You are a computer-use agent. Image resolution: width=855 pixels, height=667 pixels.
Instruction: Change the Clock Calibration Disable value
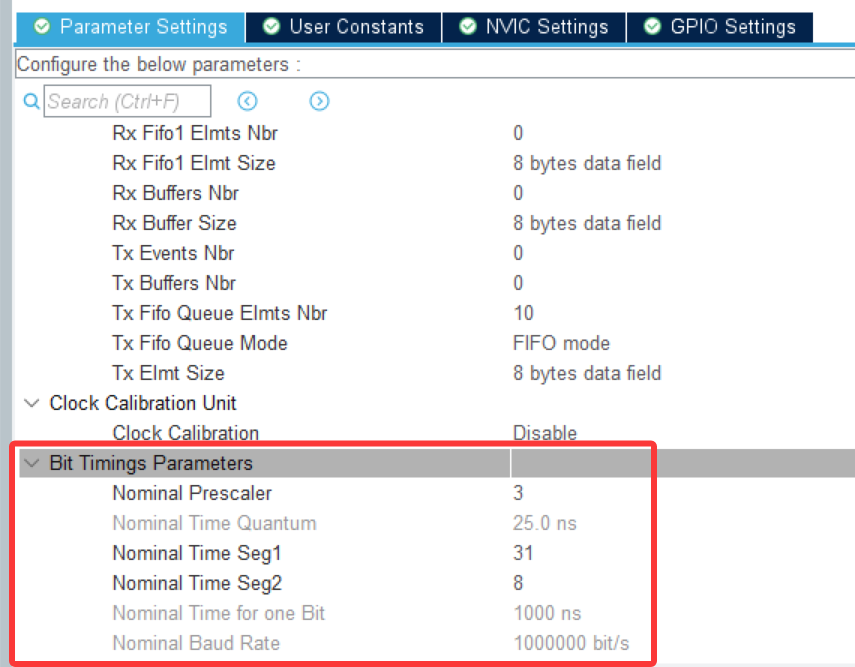(545, 433)
